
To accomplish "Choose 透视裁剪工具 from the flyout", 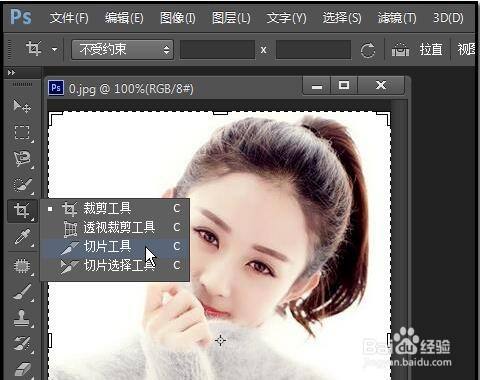I will (115, 228).
